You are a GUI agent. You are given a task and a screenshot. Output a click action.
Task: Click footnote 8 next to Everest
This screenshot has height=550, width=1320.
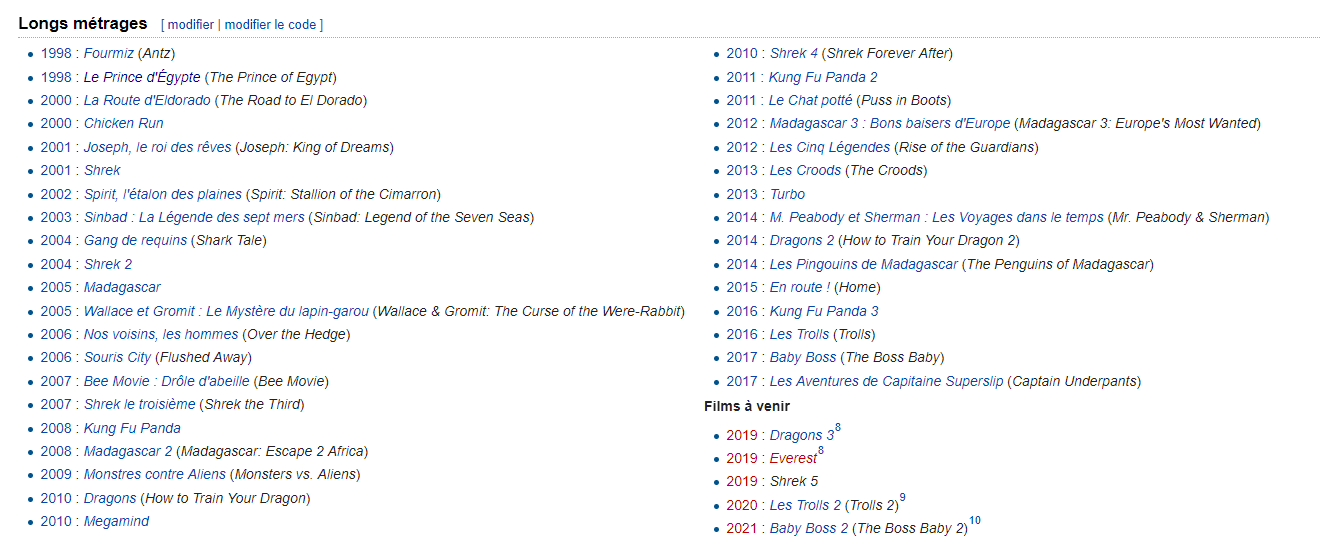click(x=821, y=451)
